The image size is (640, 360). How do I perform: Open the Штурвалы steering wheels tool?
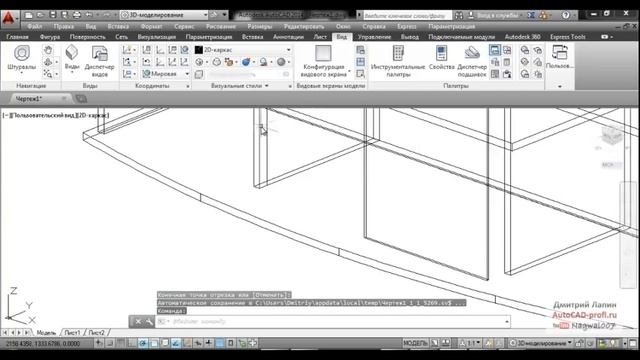point(22,58)
